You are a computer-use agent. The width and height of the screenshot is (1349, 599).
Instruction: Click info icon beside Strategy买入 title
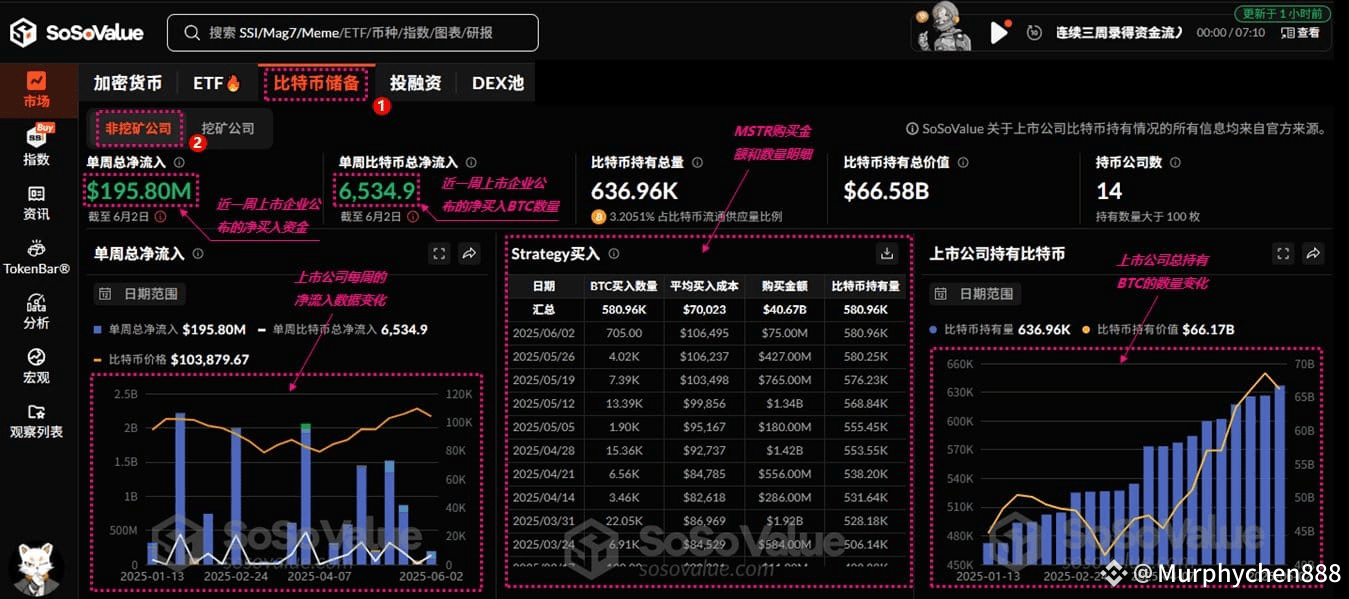coord(613,254)
